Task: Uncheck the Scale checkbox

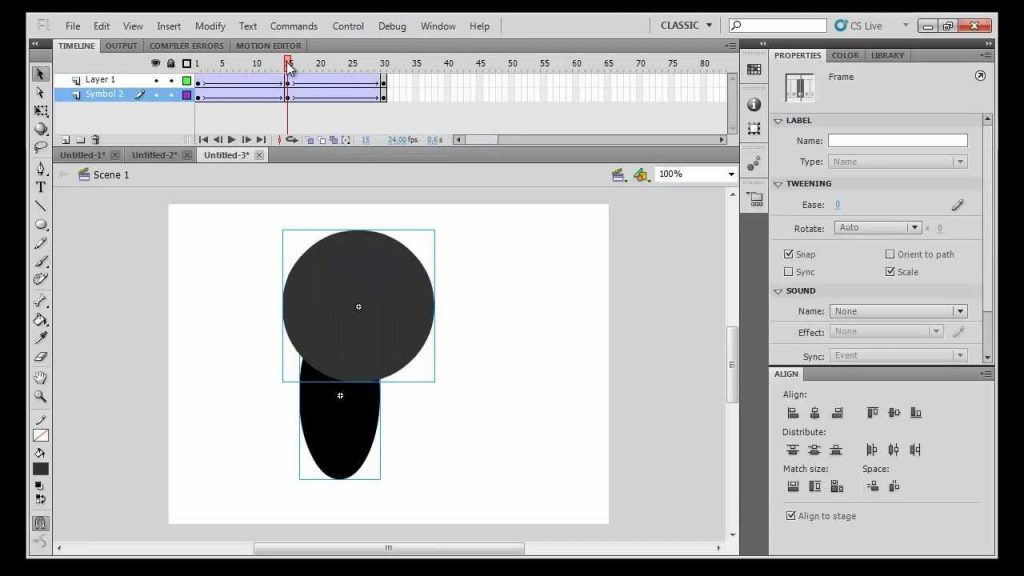Action: tap(889, 272)
